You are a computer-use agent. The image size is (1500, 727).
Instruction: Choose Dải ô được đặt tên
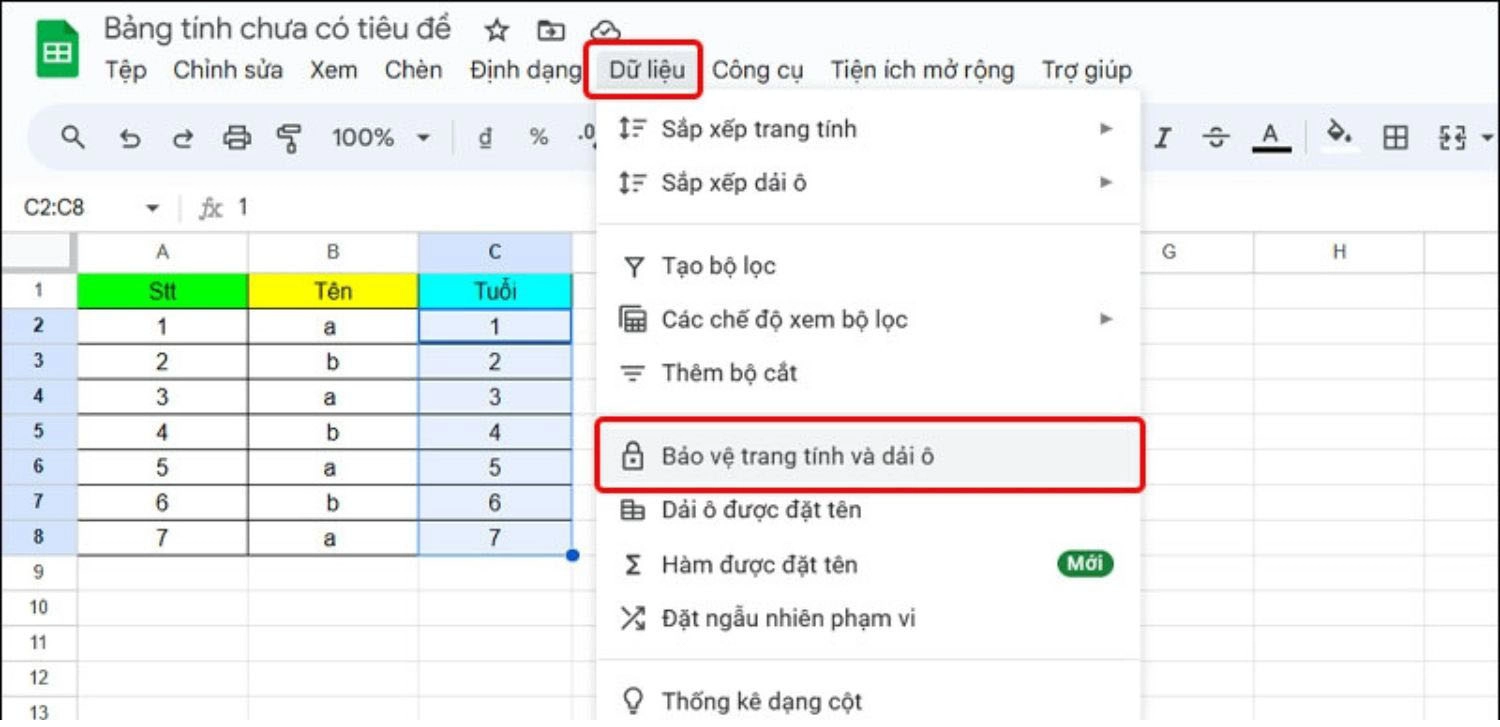click(868, 510)
